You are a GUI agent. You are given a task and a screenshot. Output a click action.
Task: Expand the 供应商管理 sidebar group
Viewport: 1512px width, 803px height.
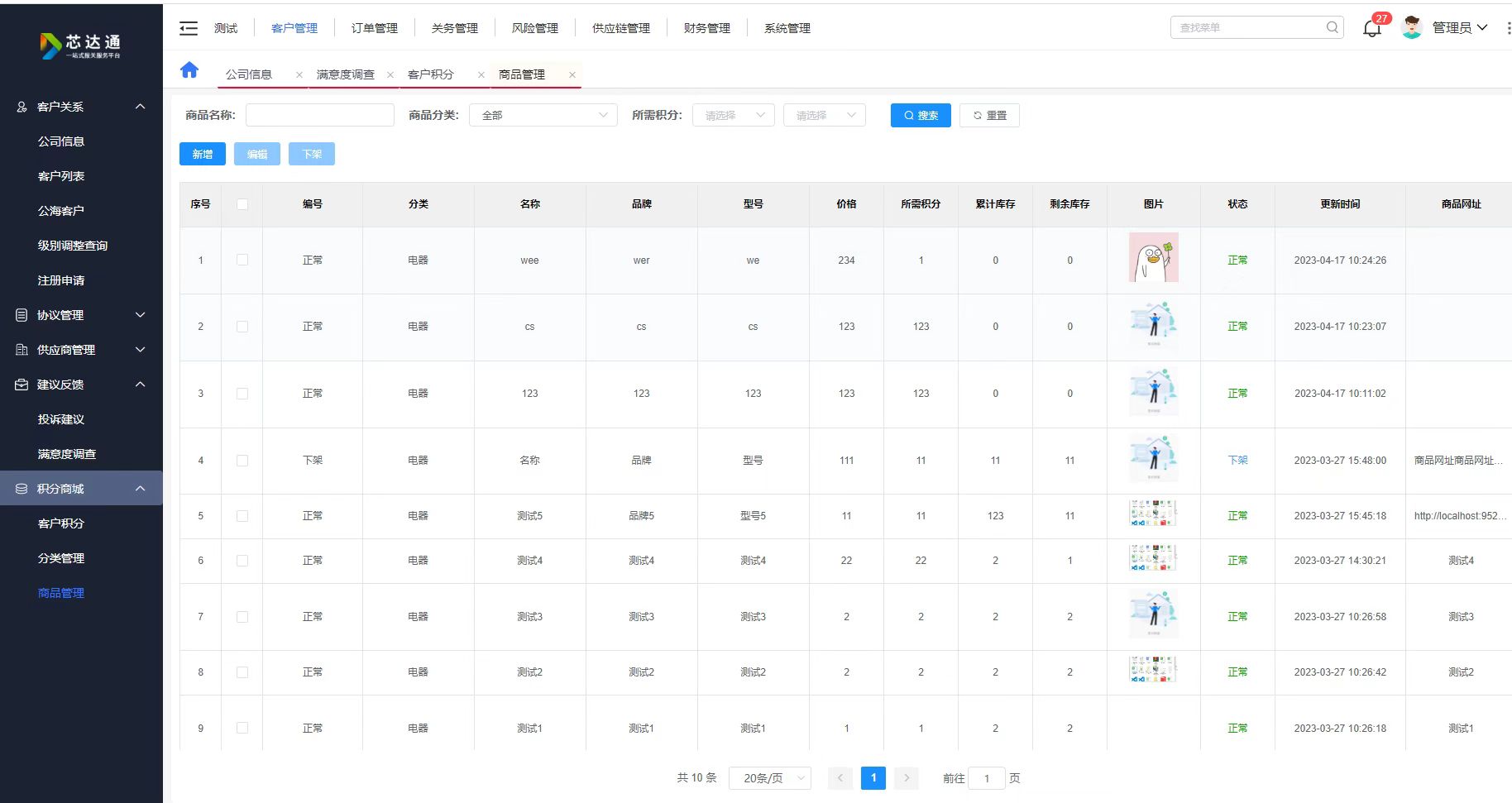point(141,350)
